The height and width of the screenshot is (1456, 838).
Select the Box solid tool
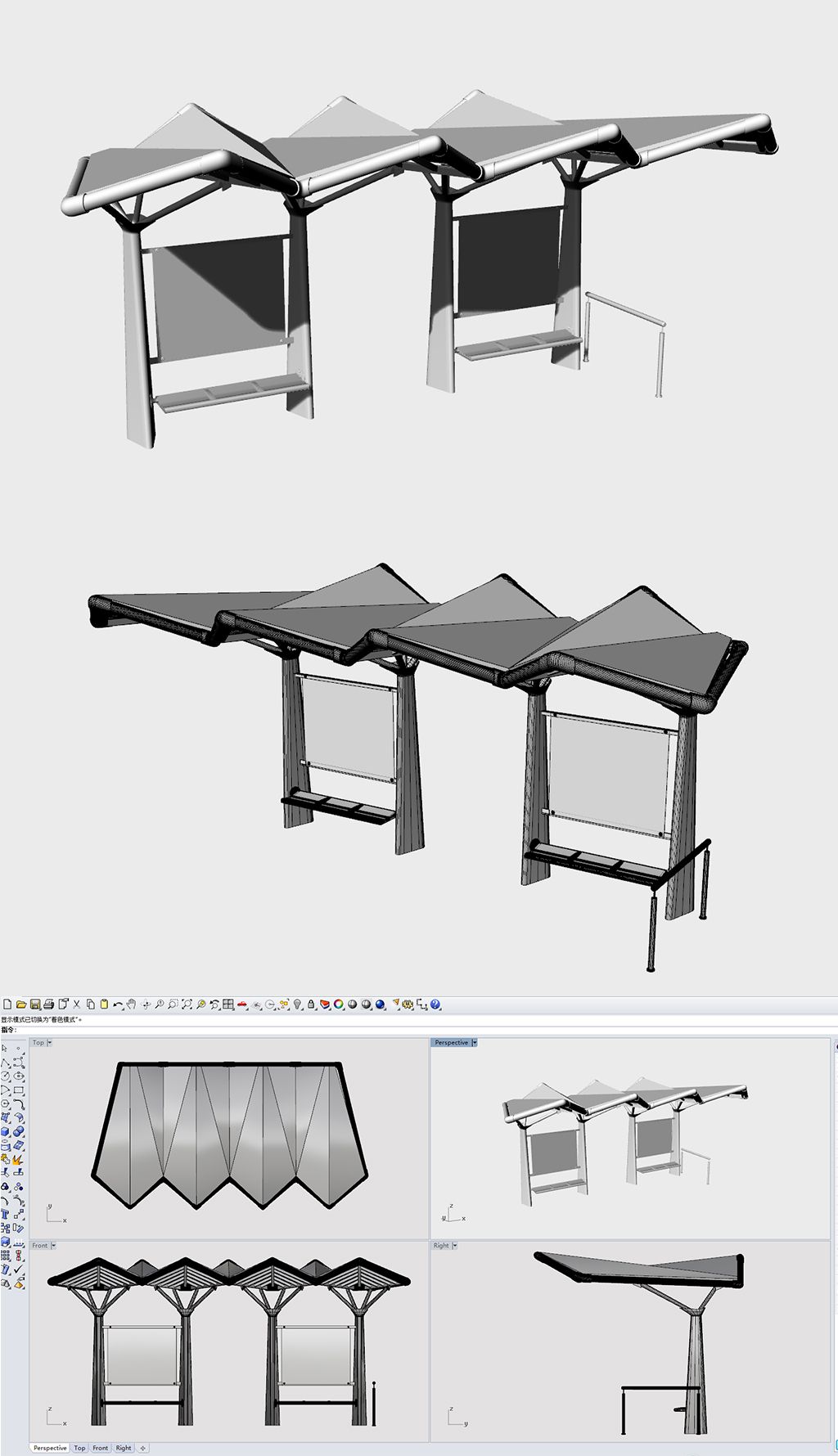[x=6, y=1132]
